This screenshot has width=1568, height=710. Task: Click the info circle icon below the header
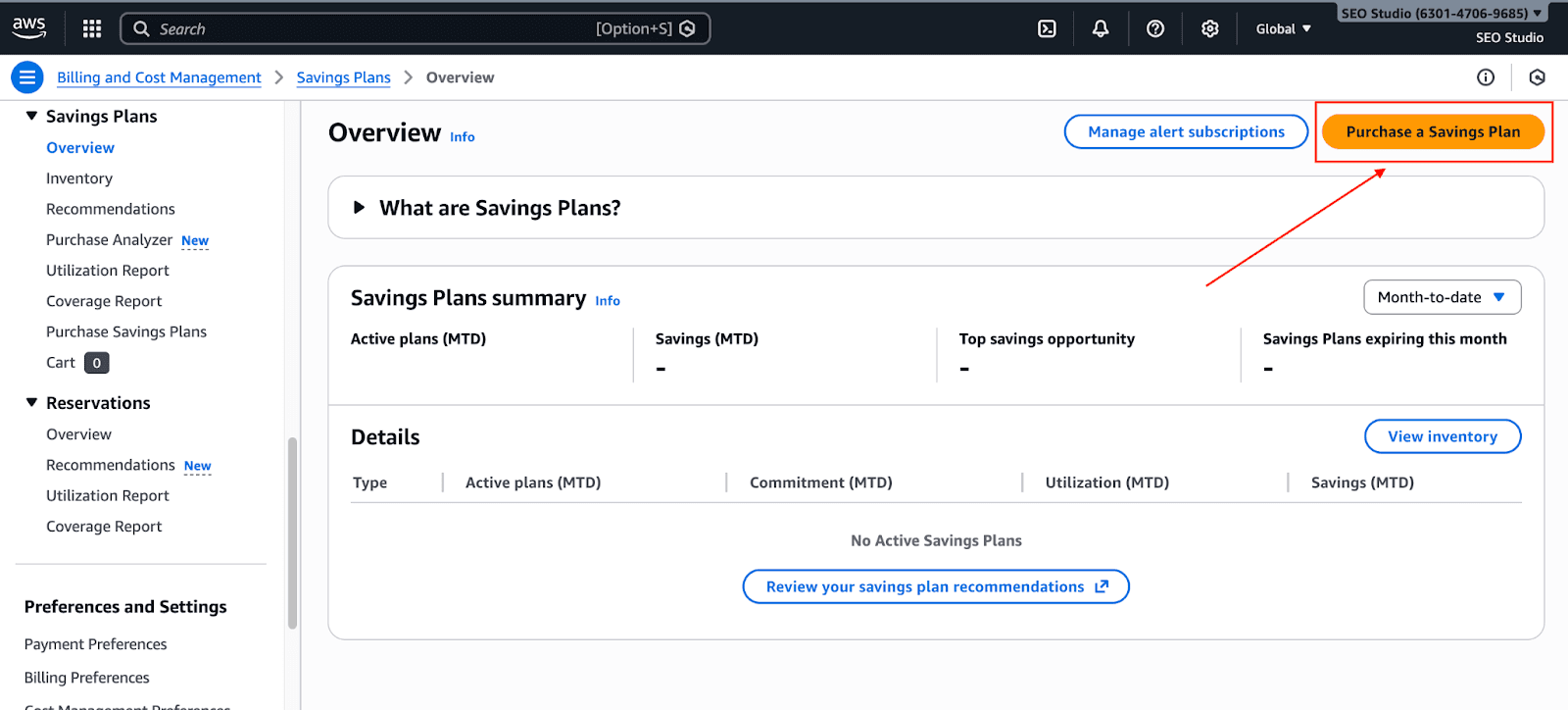coord(1486,77)
